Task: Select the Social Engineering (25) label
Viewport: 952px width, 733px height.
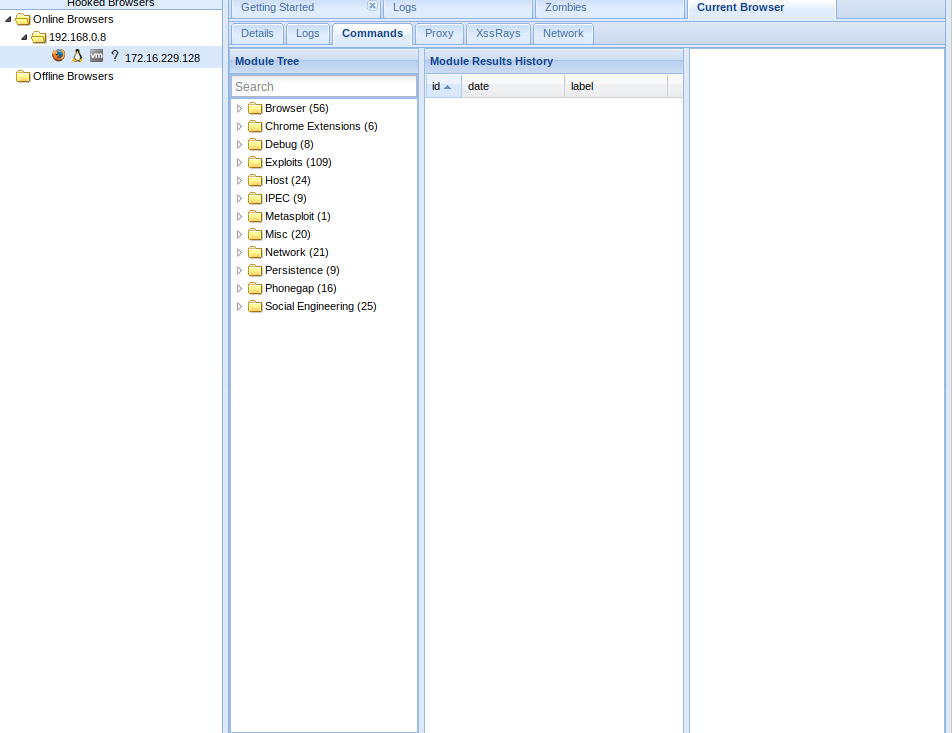Action: [321, 307]
